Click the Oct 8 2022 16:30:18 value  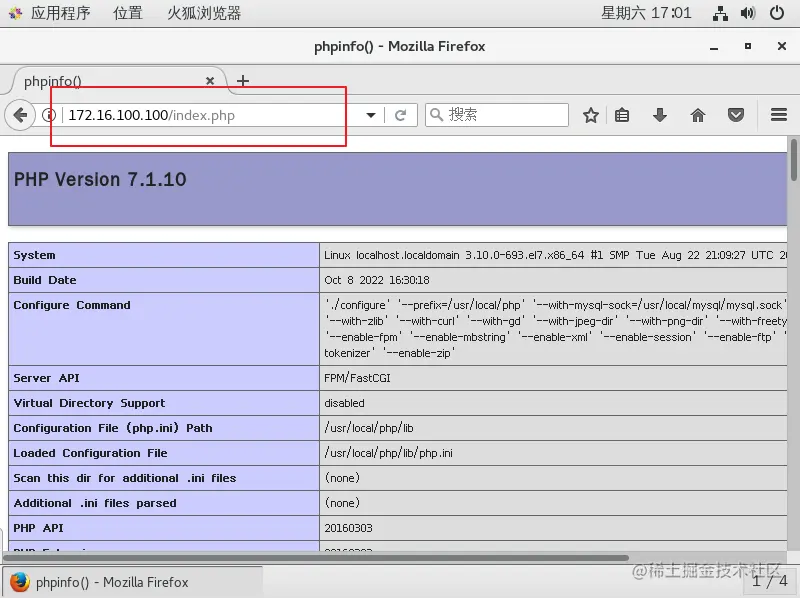tap(377, 280)
